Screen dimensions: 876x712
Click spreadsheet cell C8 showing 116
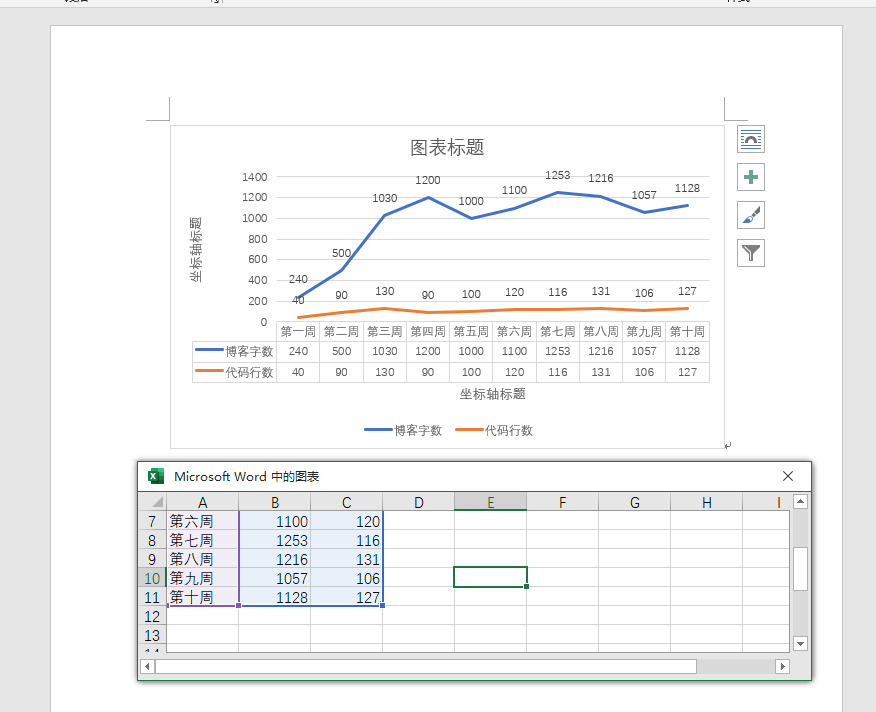(x=346, y=540)
